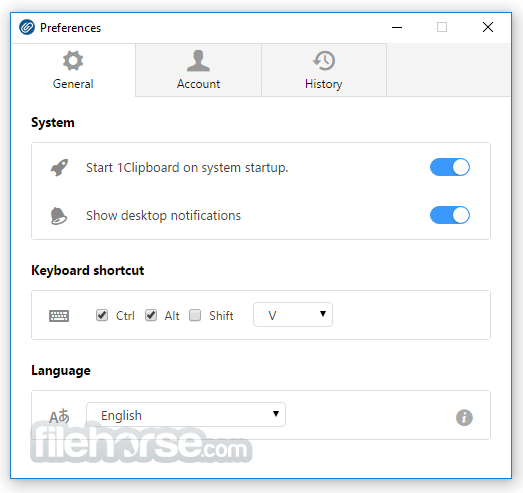
Task: Click the notification bell icon
Action: pos(59,216)
